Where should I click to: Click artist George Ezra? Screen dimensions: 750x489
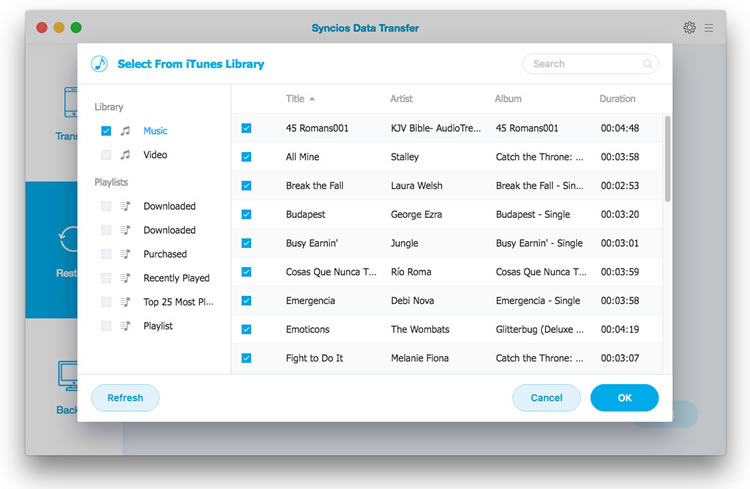tap(416, 214)
